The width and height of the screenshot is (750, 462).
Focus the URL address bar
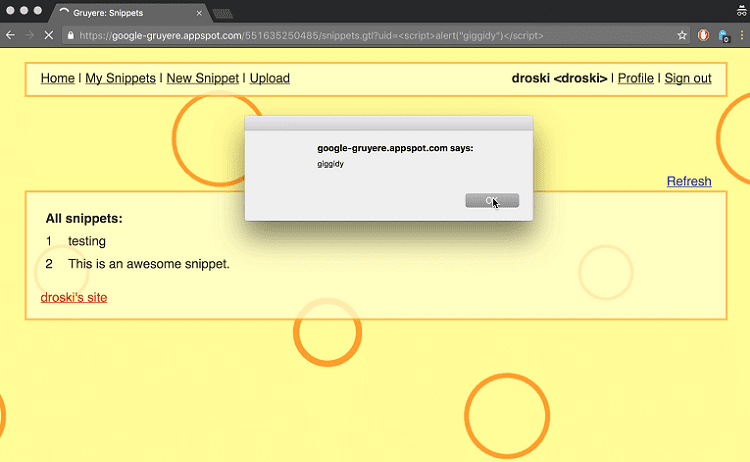375,35
